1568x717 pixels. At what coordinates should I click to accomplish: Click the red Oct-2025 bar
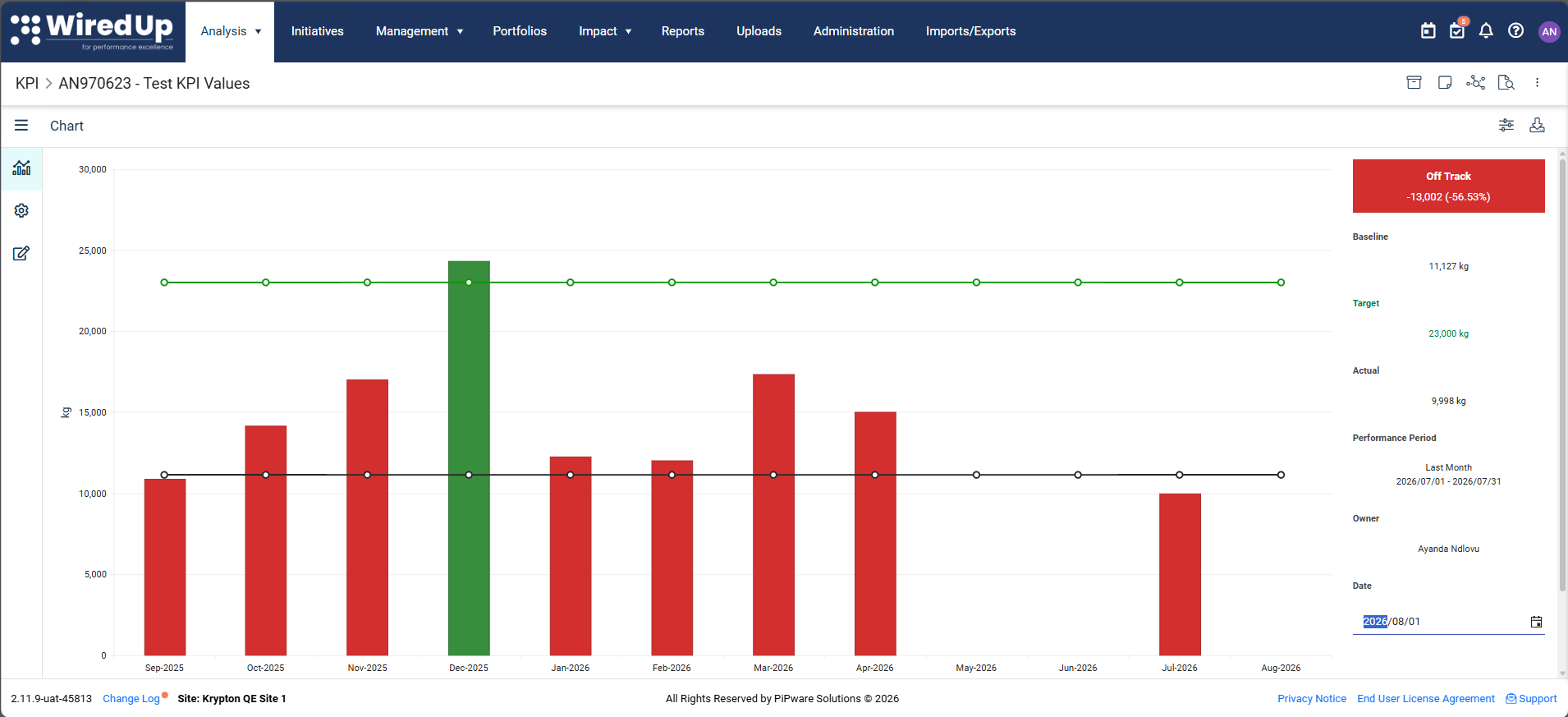[266, 540]
